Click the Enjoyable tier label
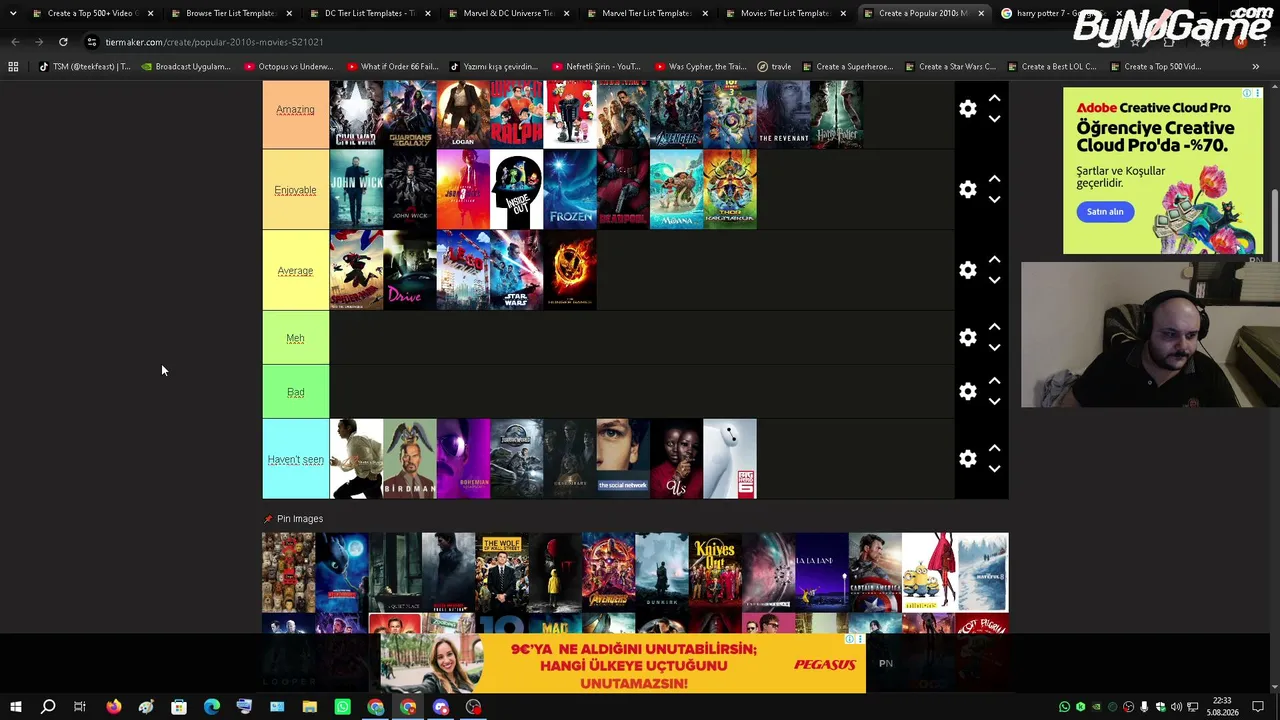The height and width of the screenshot is (720, 1280). 295,190
